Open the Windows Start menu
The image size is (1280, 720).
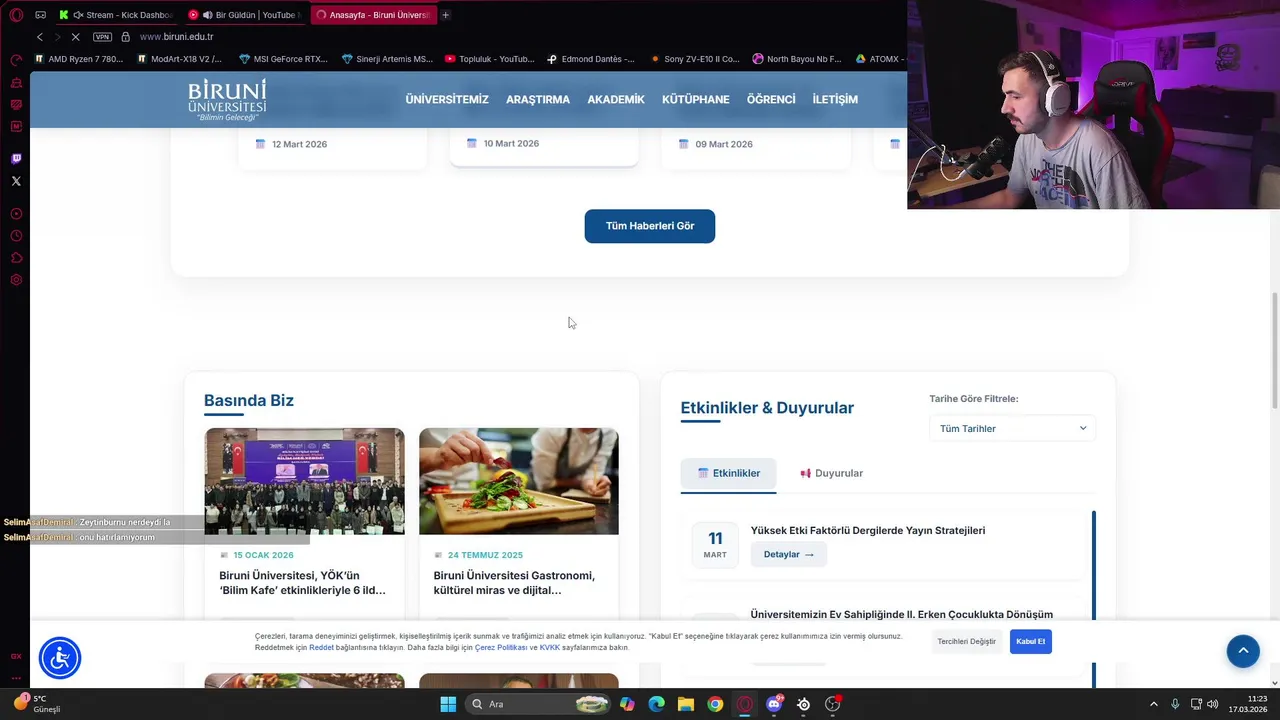coord(448,704)
